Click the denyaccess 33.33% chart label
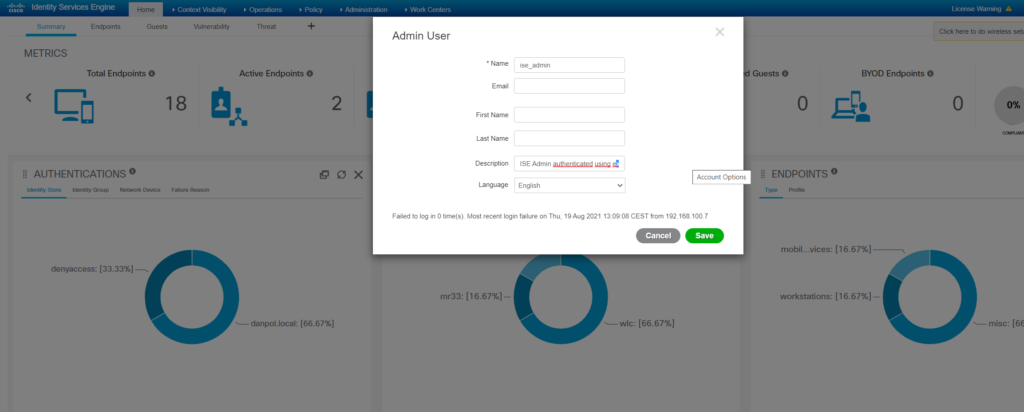Viewport: 1024px width, 412px height. point(92,269)
